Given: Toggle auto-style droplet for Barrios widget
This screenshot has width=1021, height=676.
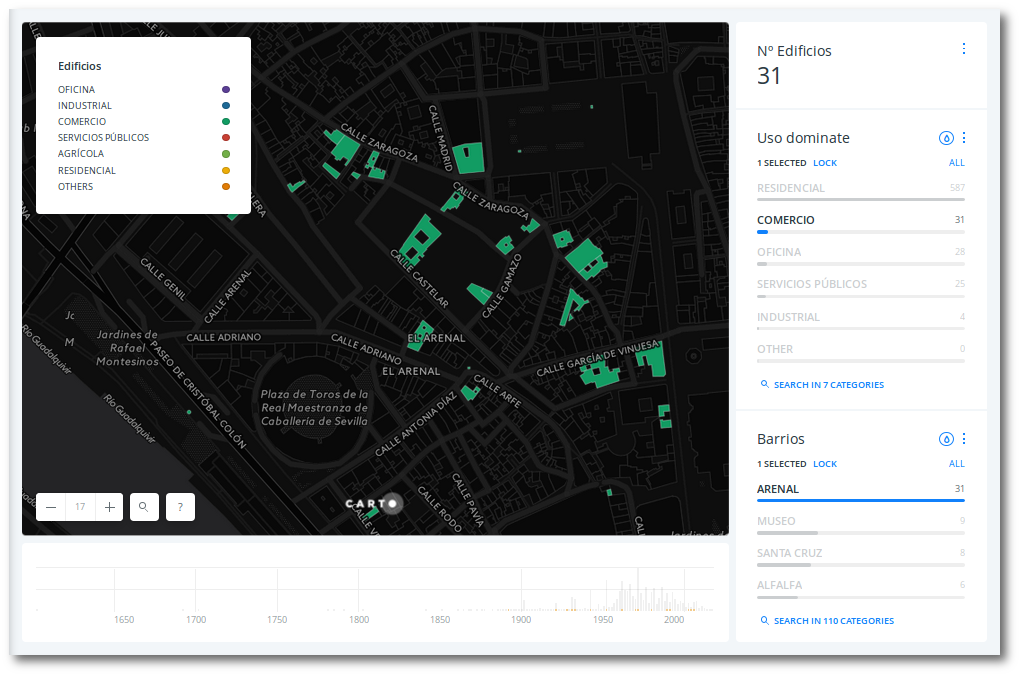Looking at the screenshot, I should coord(945,439).
